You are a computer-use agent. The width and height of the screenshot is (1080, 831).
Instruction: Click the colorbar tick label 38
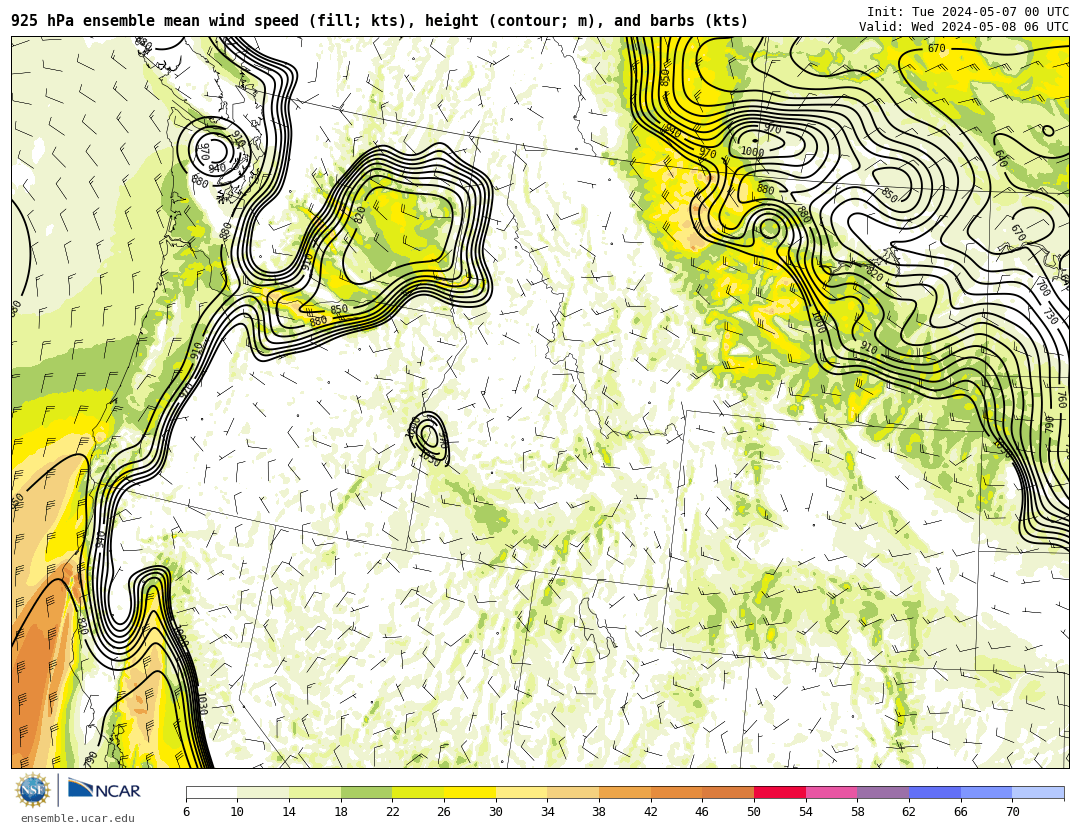point(599,812)
